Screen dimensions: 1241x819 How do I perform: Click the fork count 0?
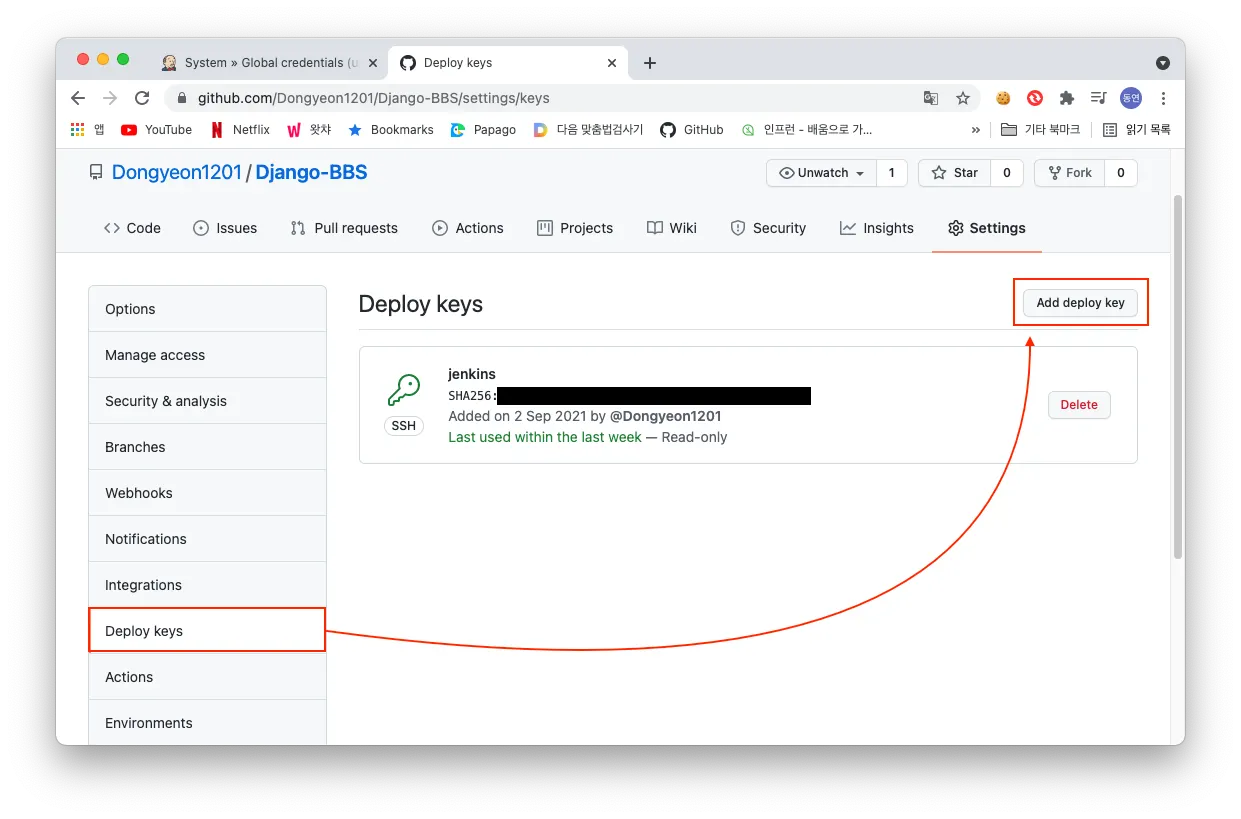tap(1121, 173)
